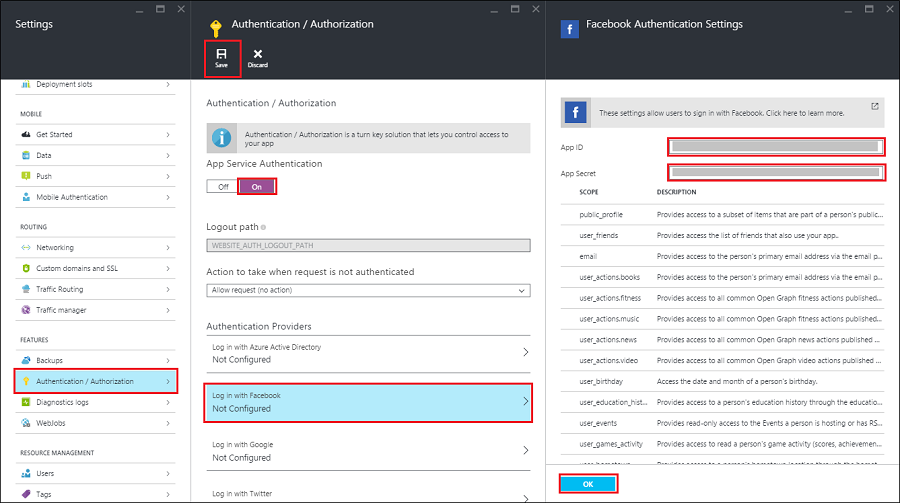This screenshot has height=503, width=900.
Task: Confirm Facebook settings with OK button
Action: click(x=588, y=484)
